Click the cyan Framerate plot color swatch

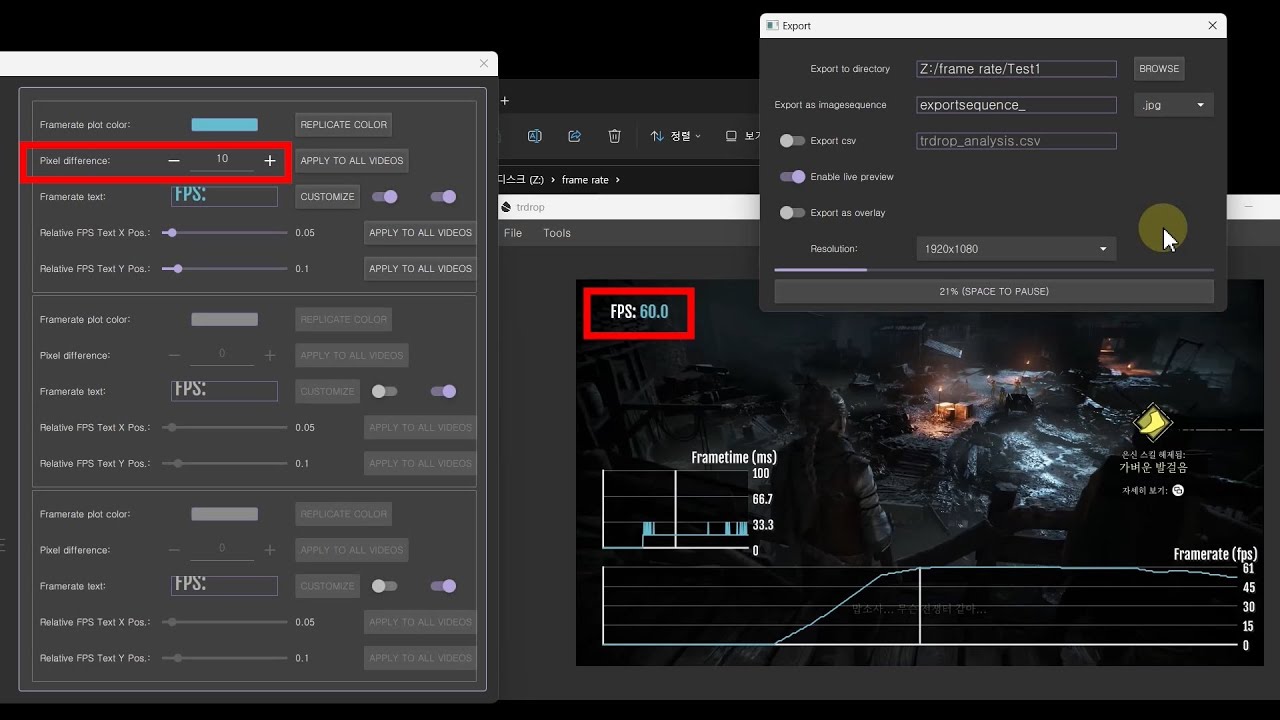pos(224,125)
